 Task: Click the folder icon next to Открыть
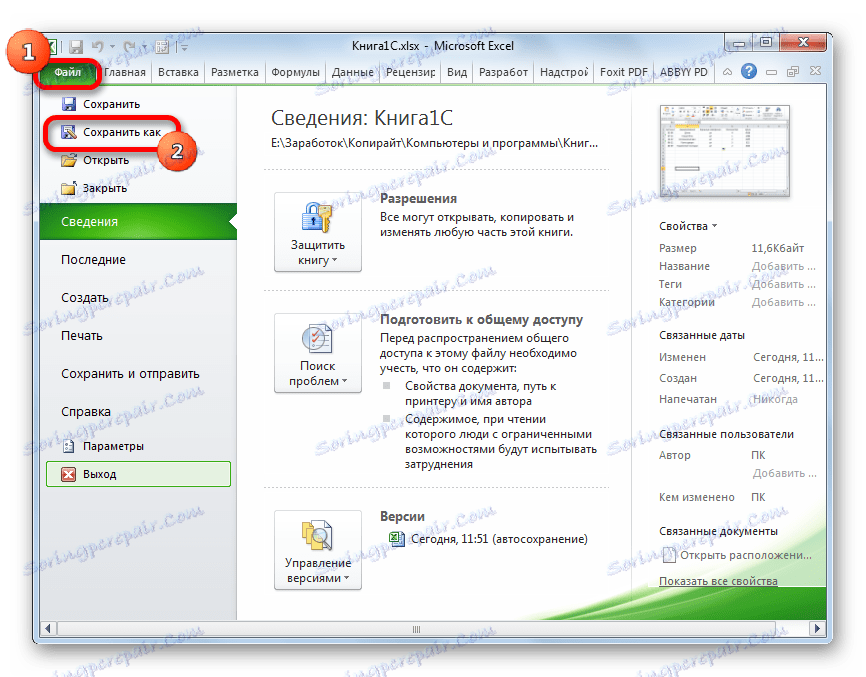67,161
